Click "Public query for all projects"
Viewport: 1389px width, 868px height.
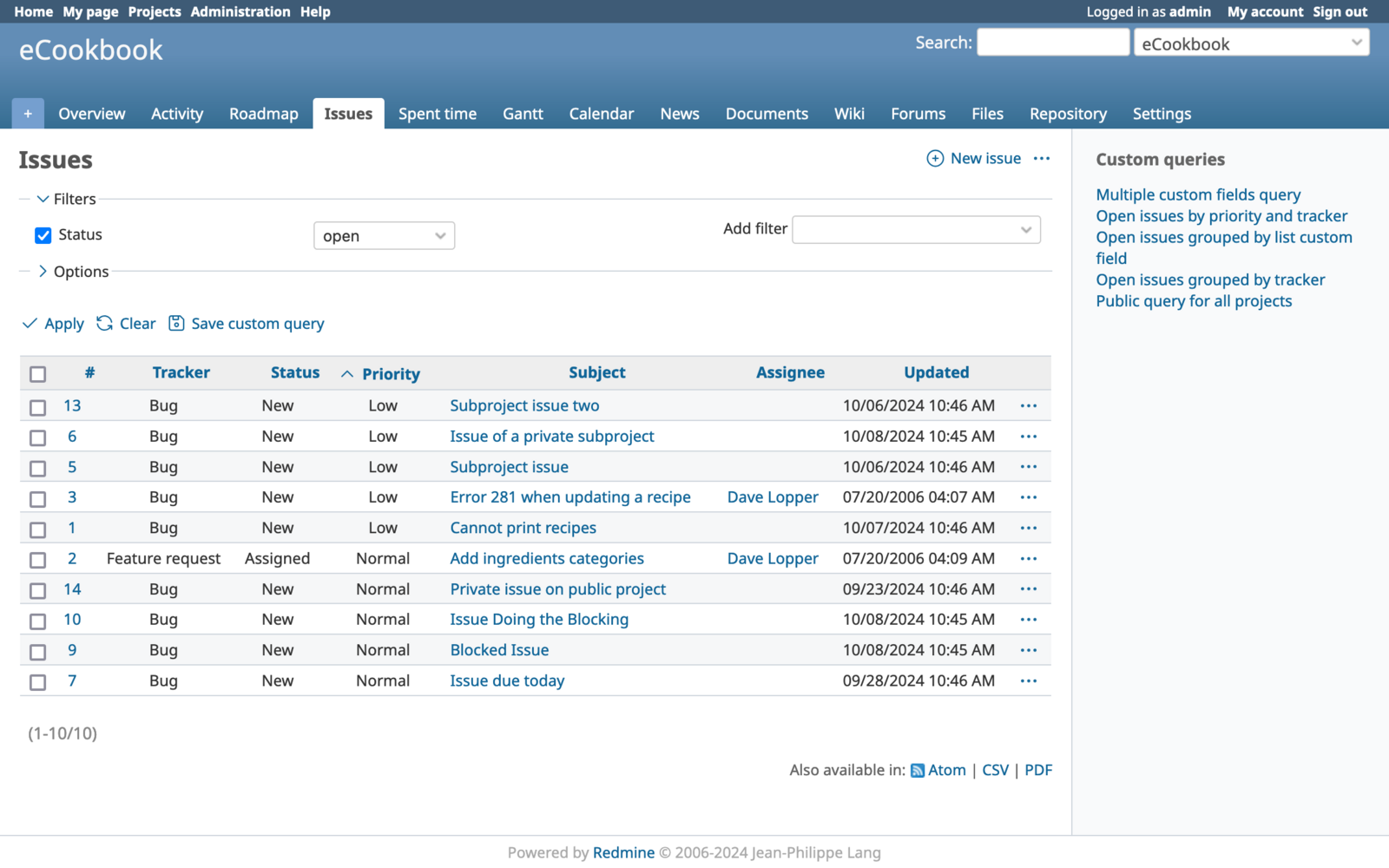[x=1194, y=300]
